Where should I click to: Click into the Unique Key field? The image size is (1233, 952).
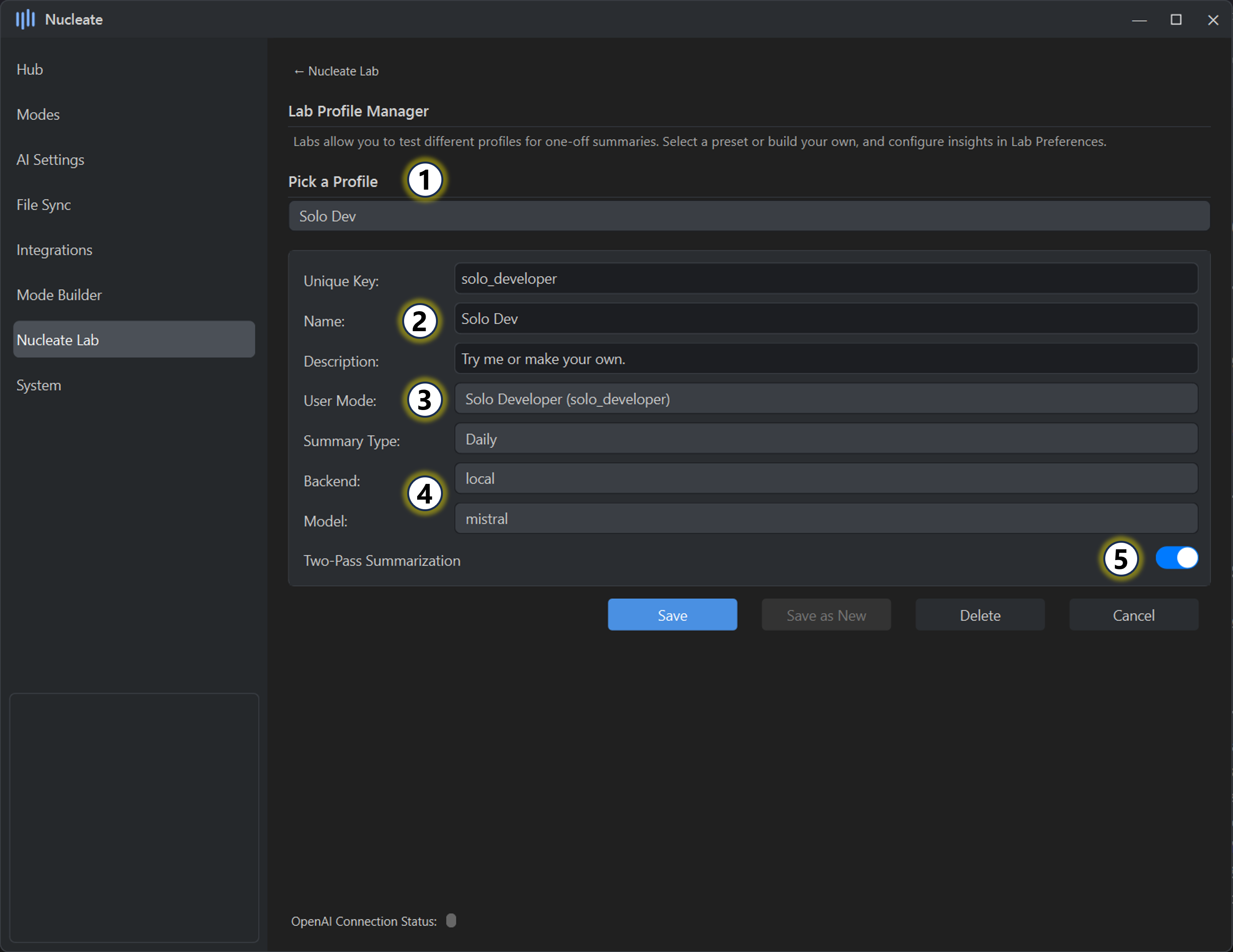coord(825,279)
